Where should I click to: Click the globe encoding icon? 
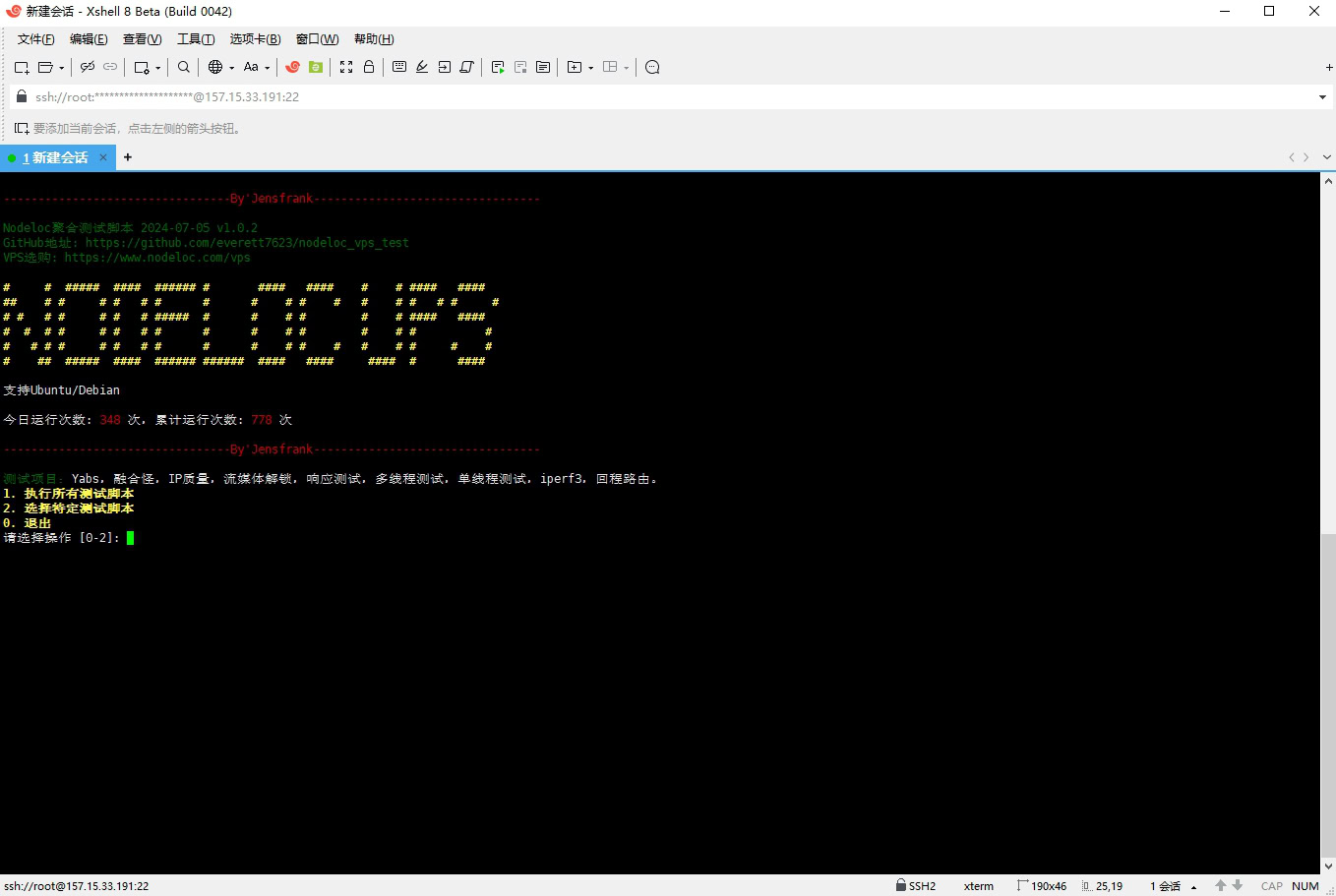tap(215, 67)
